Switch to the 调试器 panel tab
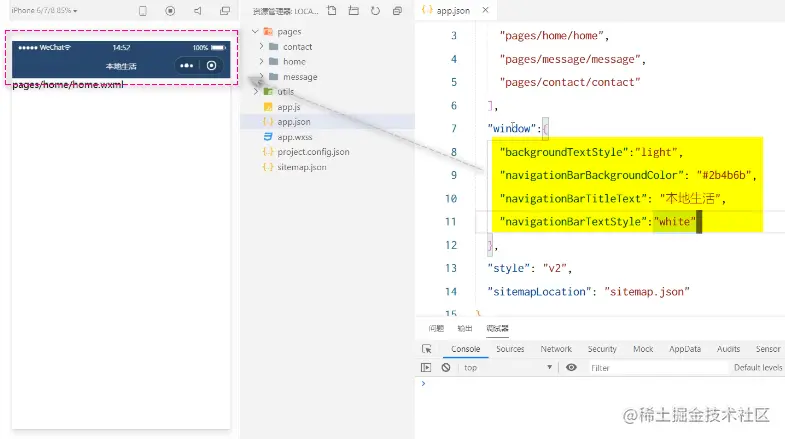Viewport: 785px width, 439px height. point(497,328)
